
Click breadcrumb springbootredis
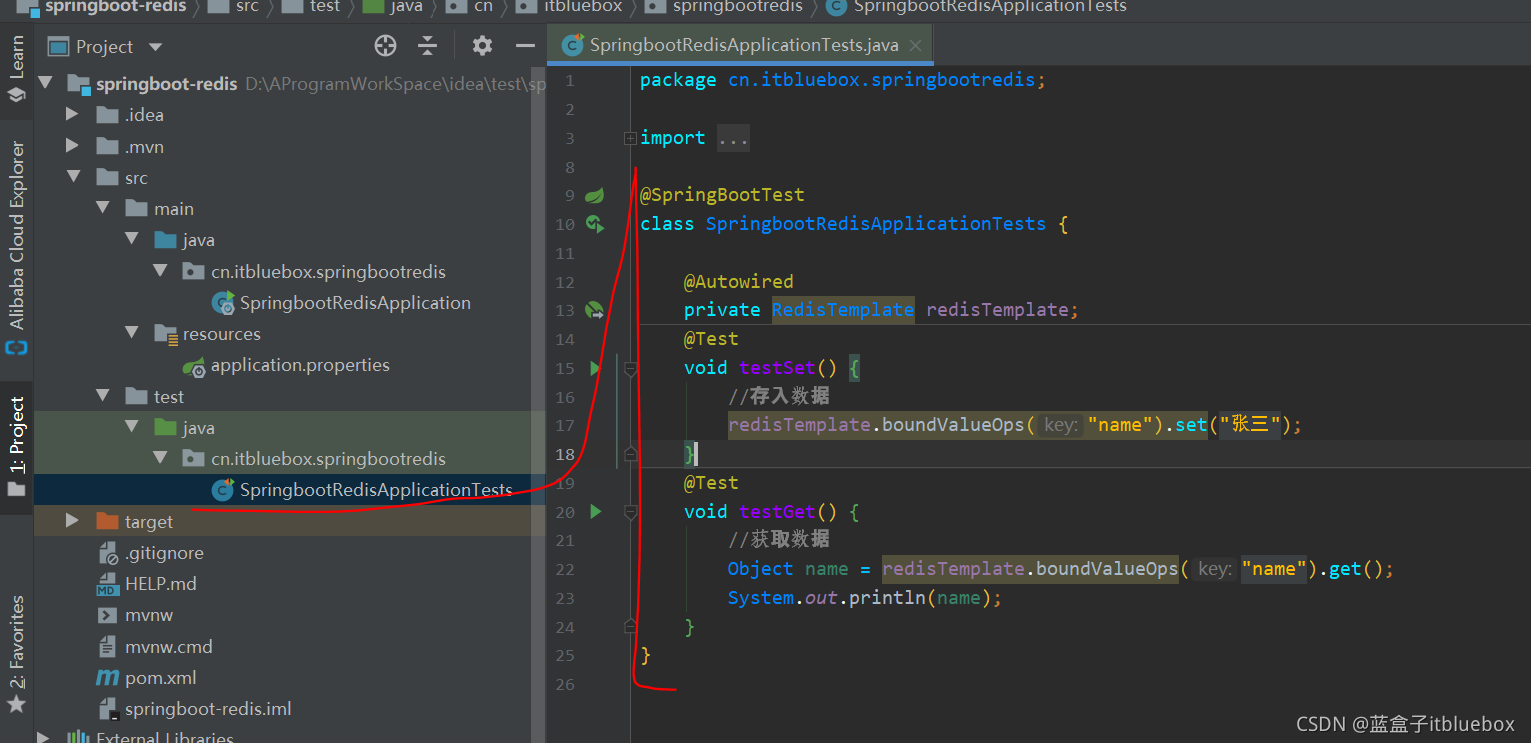(x=738, y=6)
